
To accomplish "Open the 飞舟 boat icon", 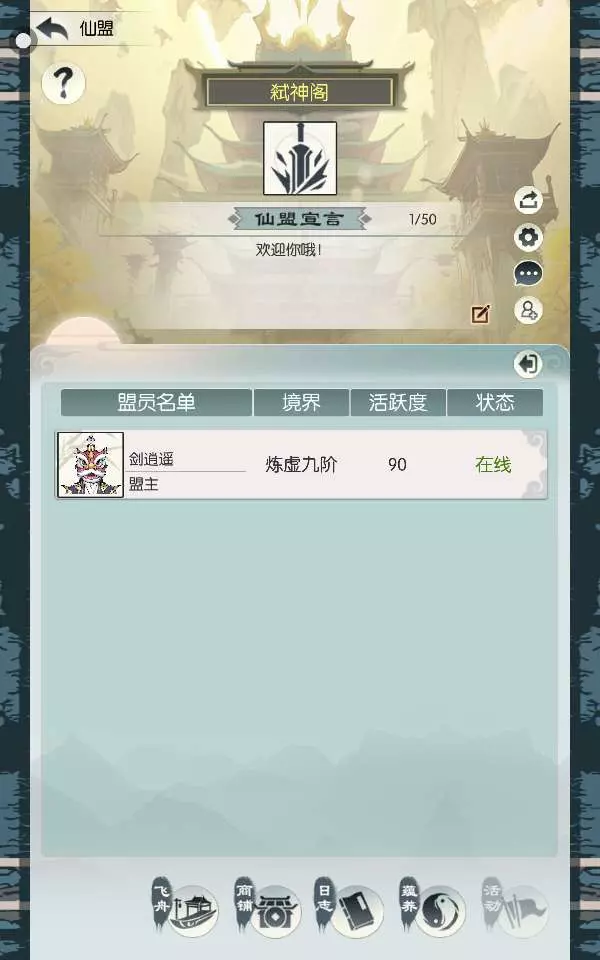I will [186, 911].
